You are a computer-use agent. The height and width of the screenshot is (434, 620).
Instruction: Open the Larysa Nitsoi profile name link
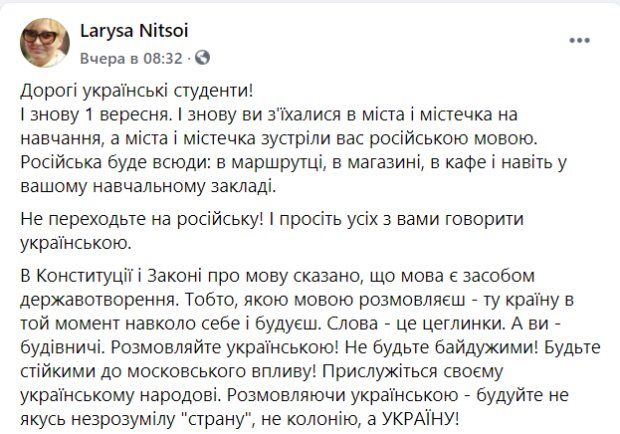[x=136, y=30]
